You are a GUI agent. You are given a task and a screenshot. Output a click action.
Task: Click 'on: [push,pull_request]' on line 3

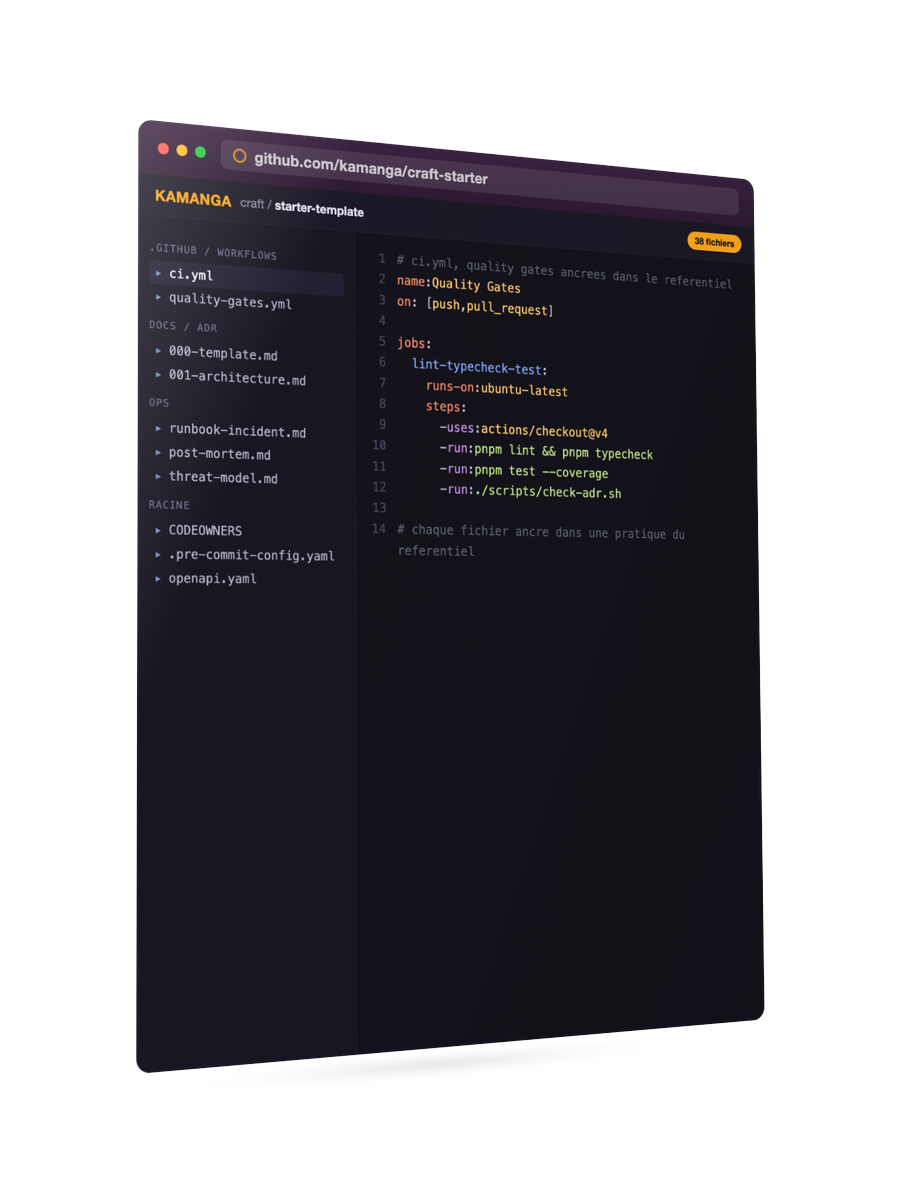(475, 306)
